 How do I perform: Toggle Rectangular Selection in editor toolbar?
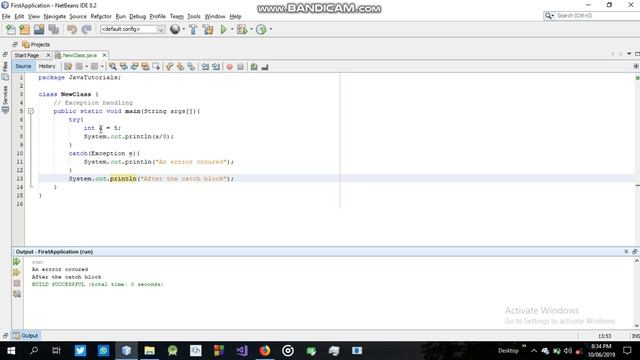tap(156, 67)
